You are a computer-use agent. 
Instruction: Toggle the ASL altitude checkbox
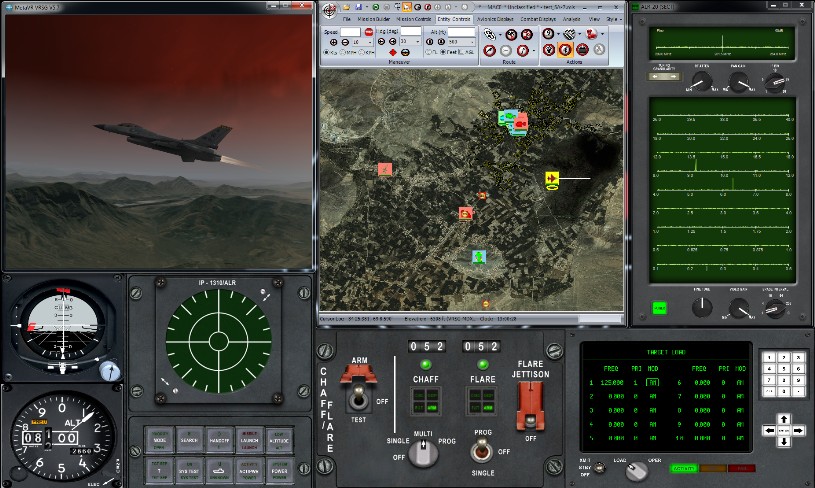tap(461, 52)
